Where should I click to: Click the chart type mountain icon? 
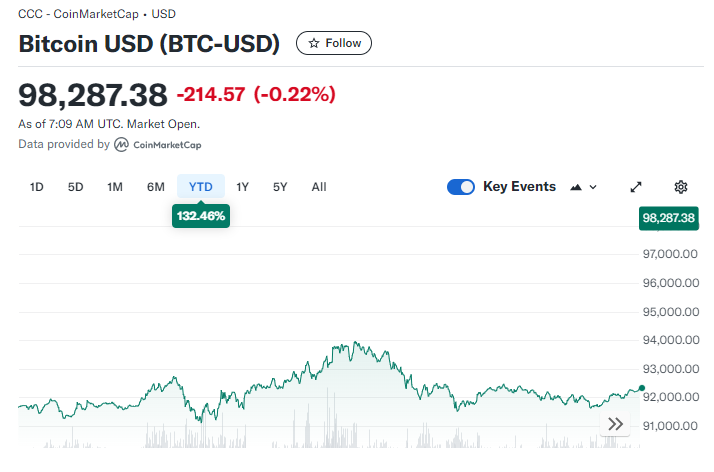click(x=576, y=187)
